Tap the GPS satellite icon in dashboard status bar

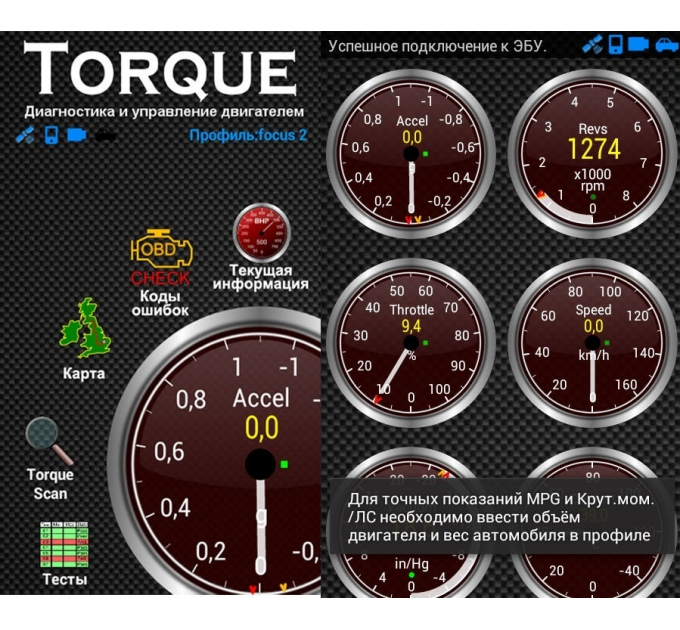click(x=592, y=44)
